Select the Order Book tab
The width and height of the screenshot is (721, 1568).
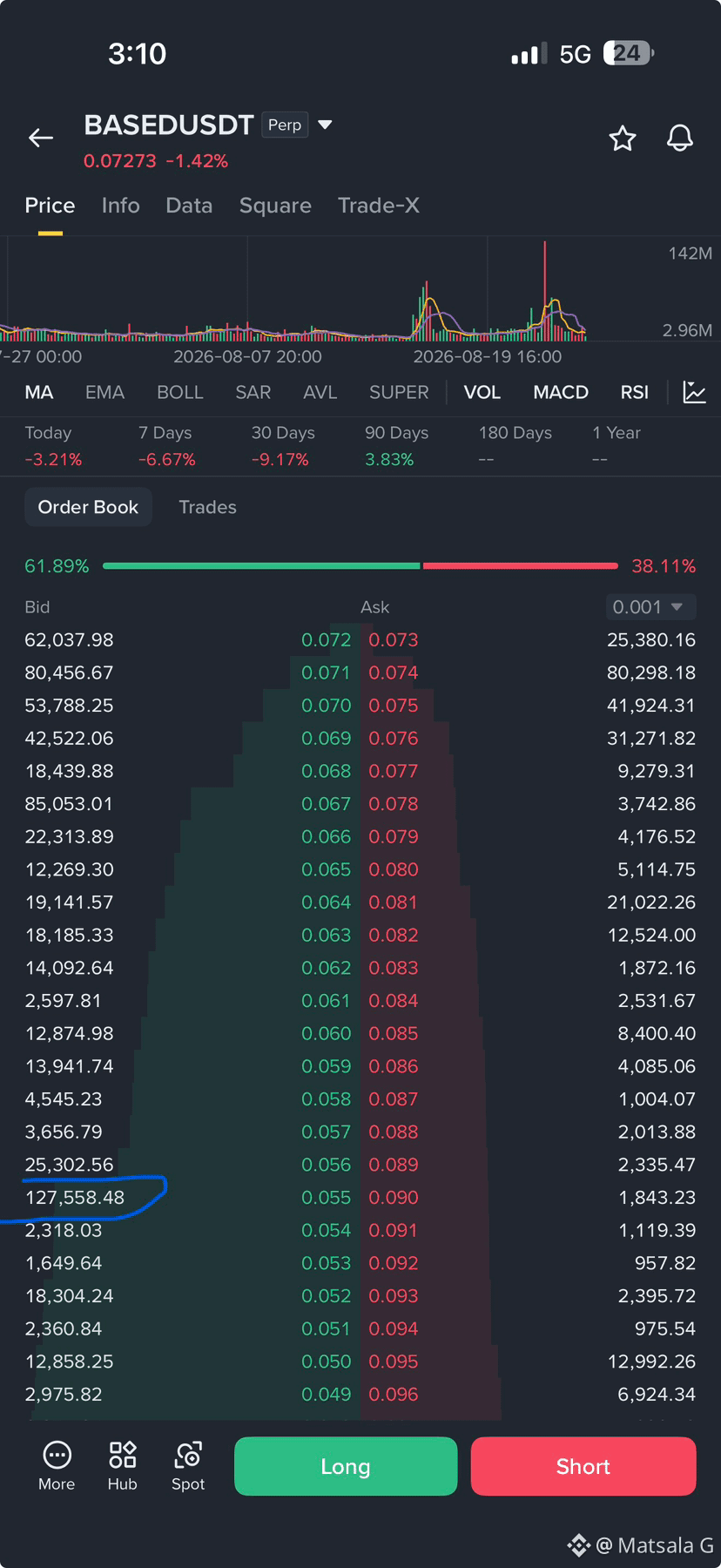coord(88,507)
